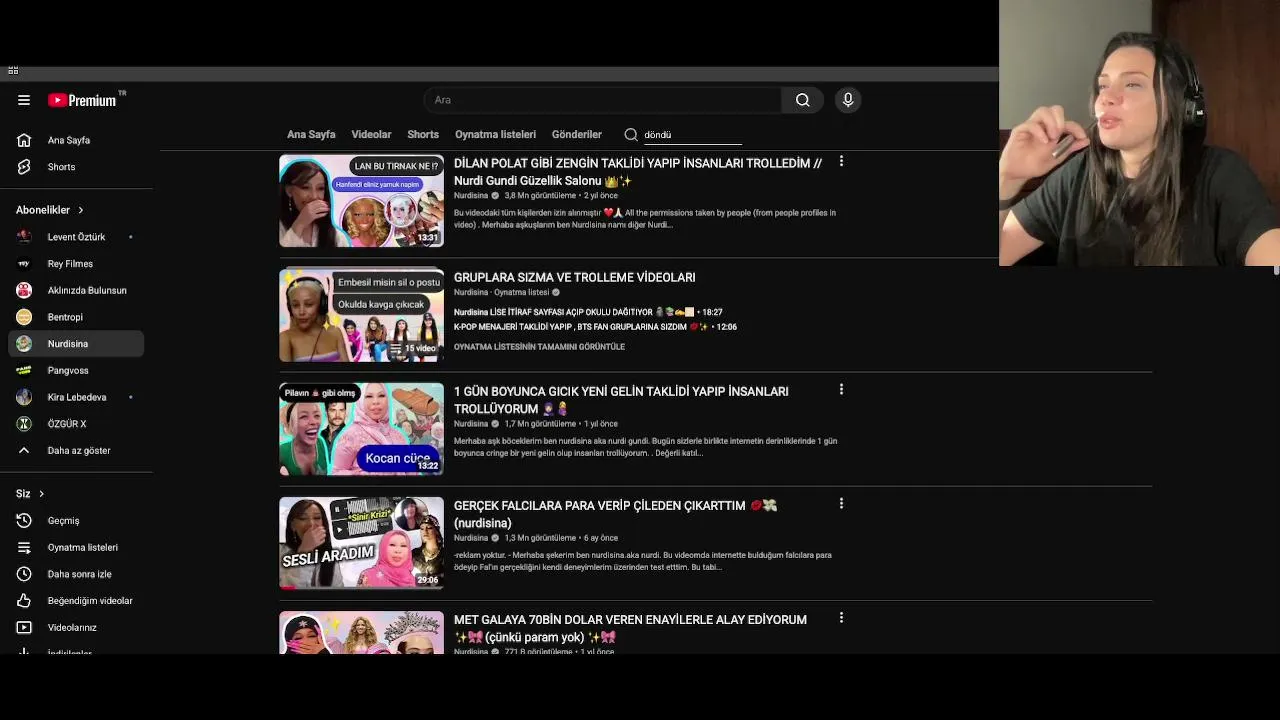Open Kira Lebedeva channel avatar

[x=24, y=397]
